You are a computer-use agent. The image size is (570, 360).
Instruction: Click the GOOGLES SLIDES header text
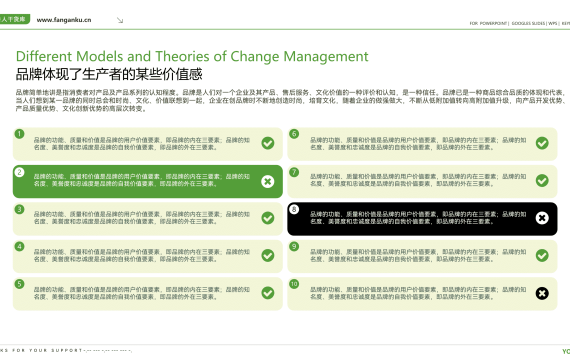529,23
